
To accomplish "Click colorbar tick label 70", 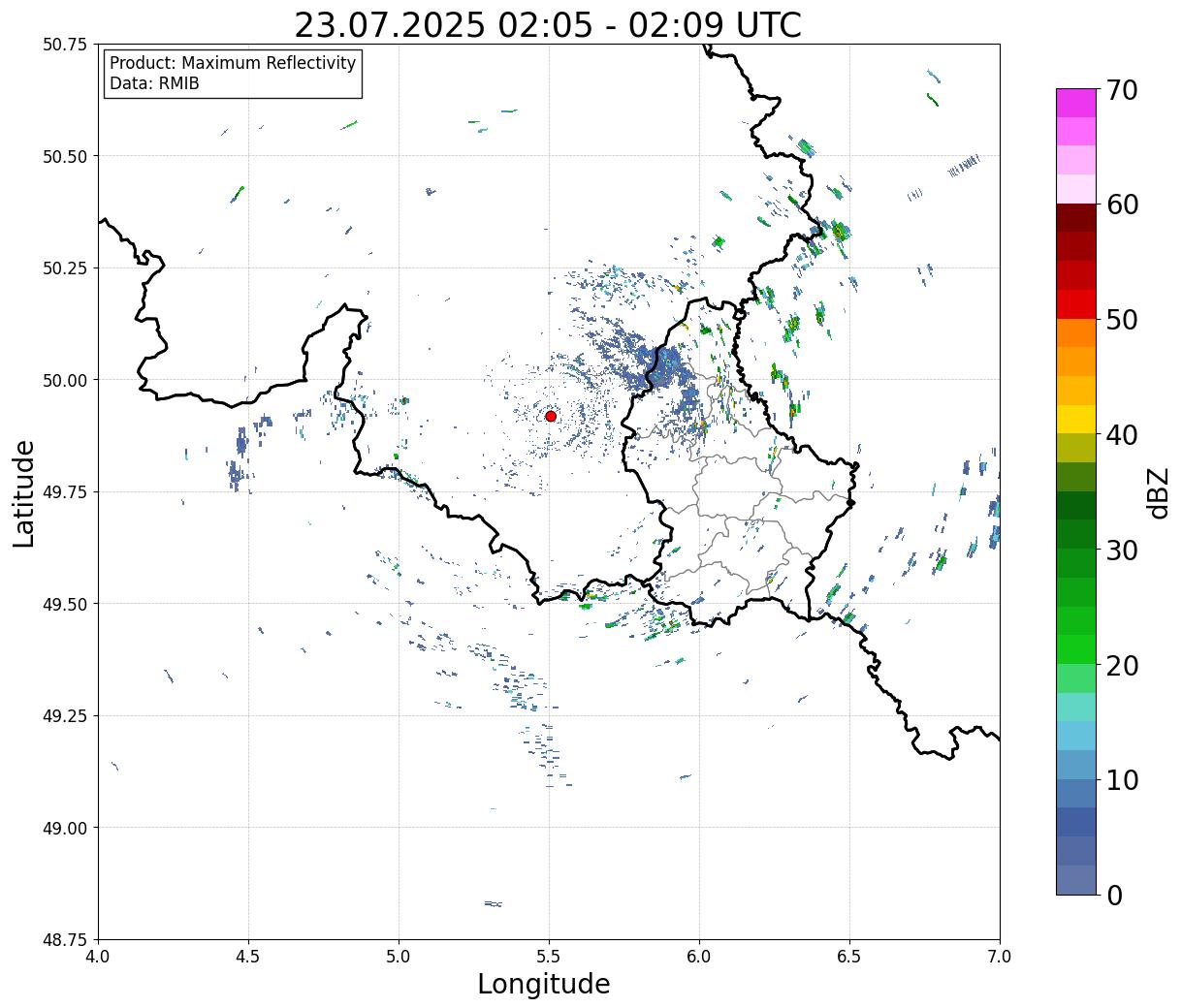I will click(x=1122, y=90).
